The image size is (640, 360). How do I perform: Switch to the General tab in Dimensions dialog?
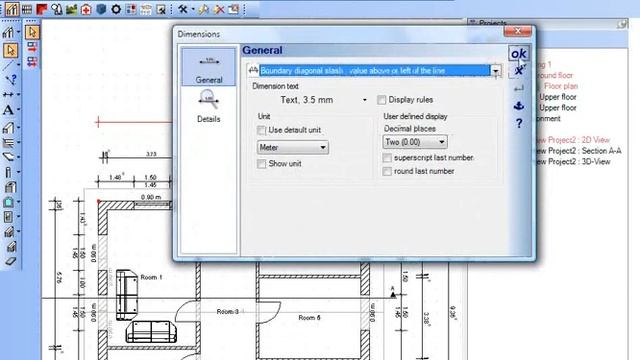[209, 67]
